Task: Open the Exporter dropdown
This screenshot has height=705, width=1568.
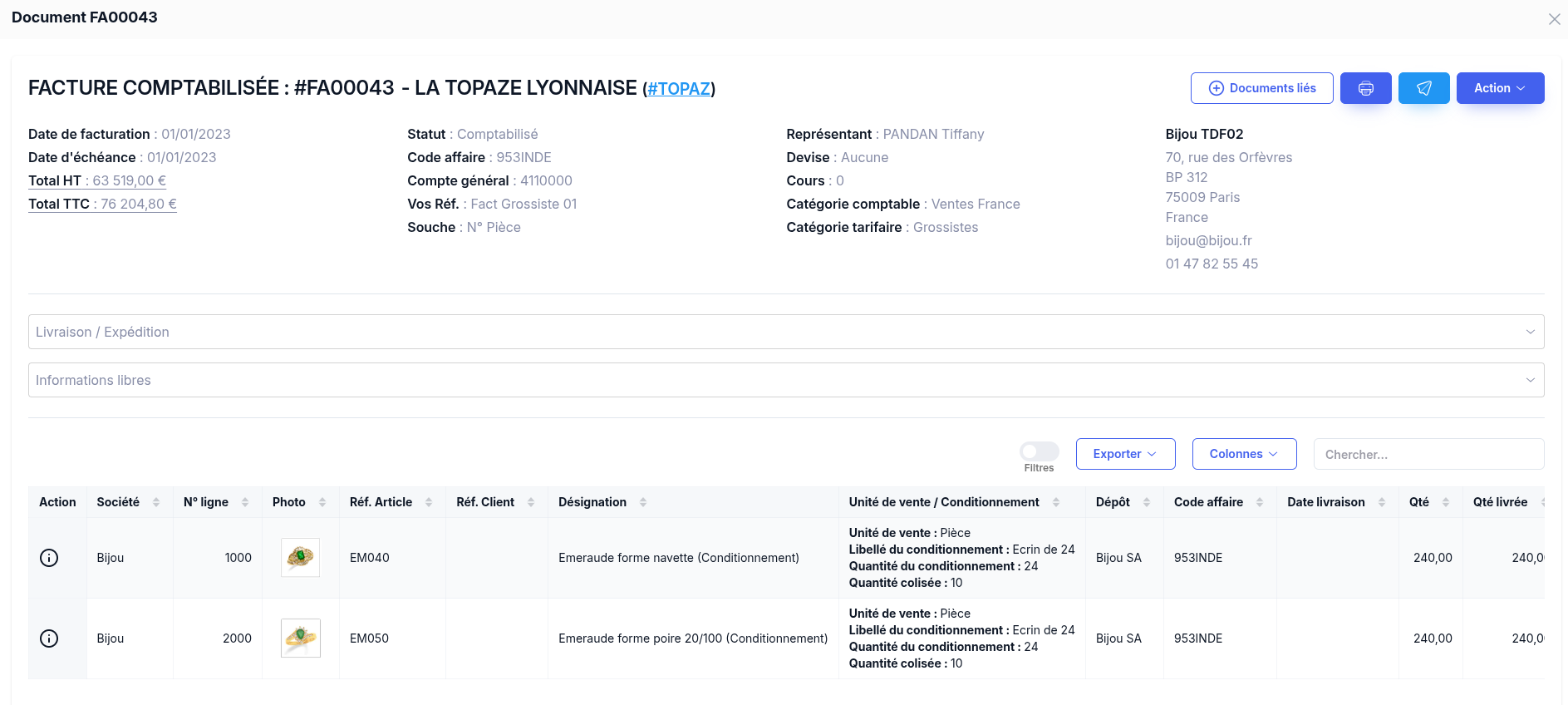Action: (1125, 454)
